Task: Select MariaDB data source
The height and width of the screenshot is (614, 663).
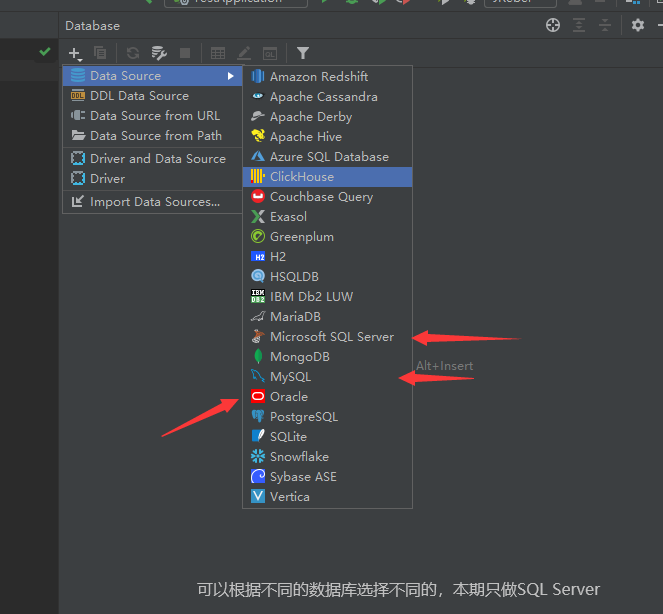Action: (x=327, y=317)
